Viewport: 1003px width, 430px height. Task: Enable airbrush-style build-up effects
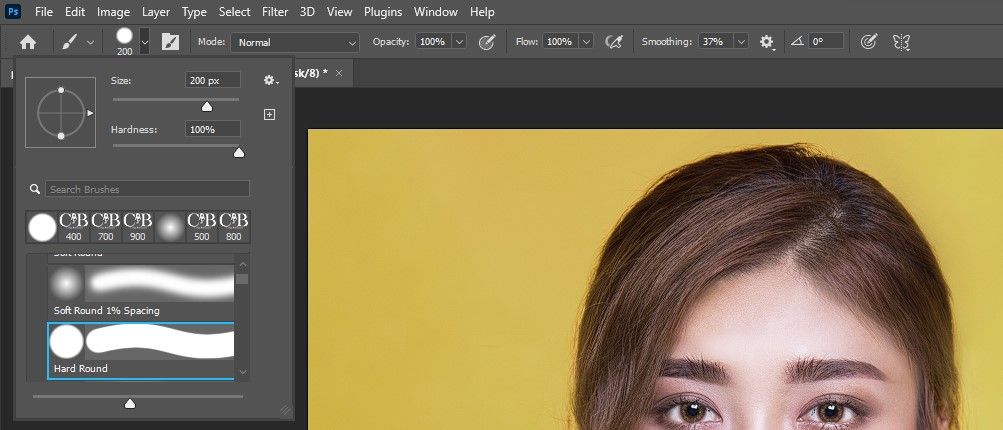point(615,42)
